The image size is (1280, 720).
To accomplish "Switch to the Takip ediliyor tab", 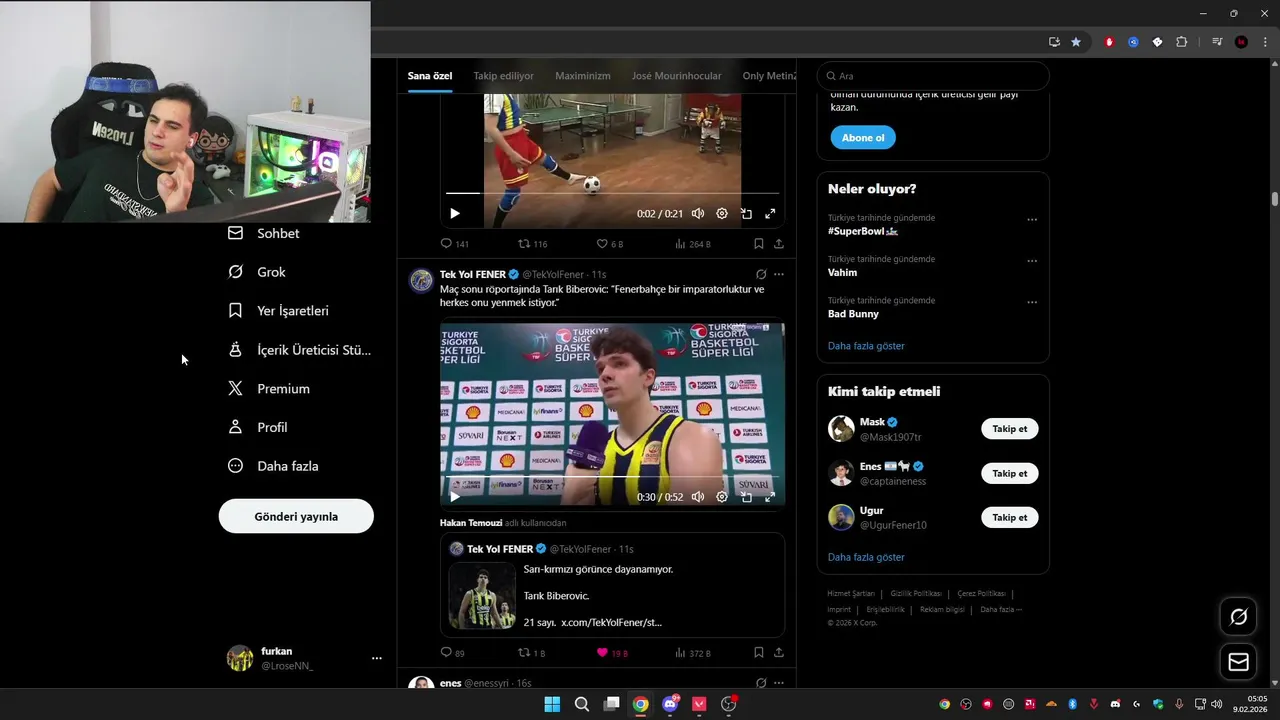I will pos(503,76).
